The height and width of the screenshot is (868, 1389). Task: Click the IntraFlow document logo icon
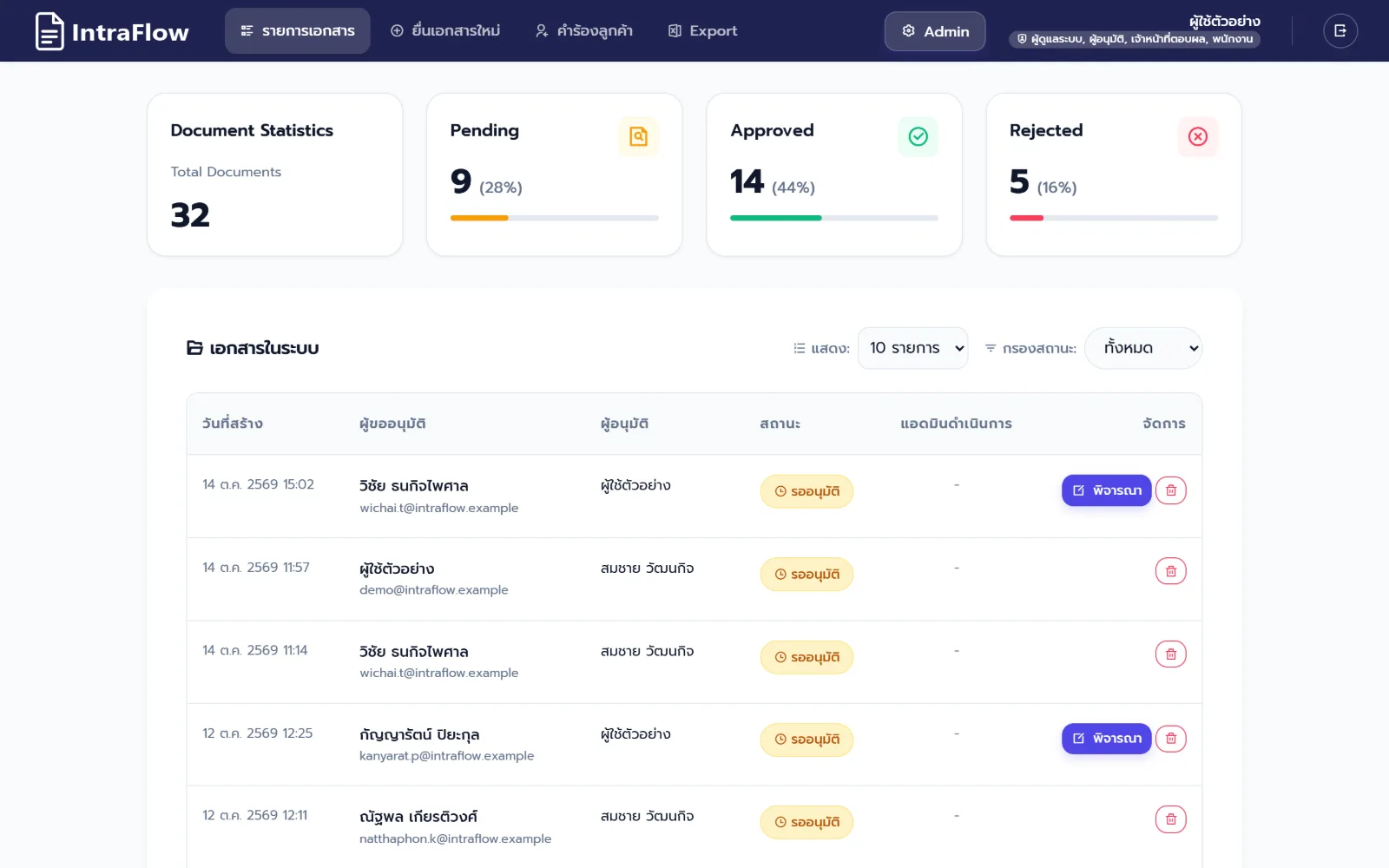(x=49, y=31)
